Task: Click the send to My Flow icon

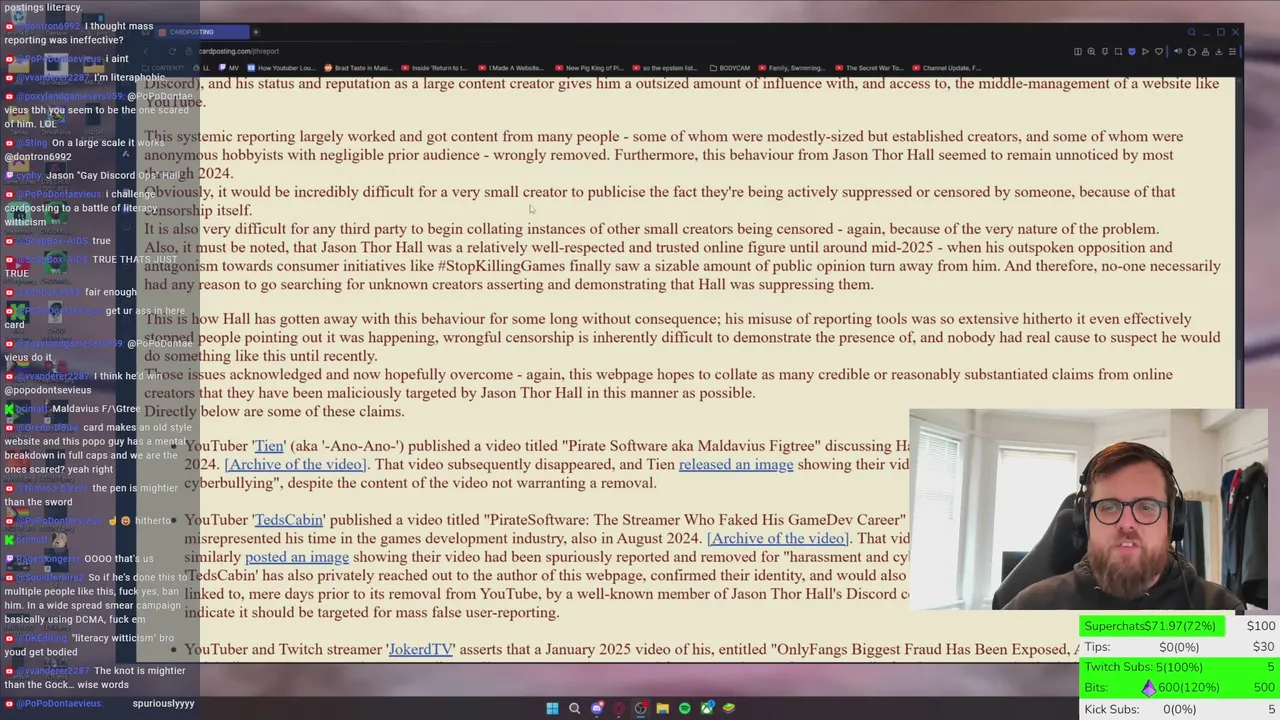Action: [1145, 51]
